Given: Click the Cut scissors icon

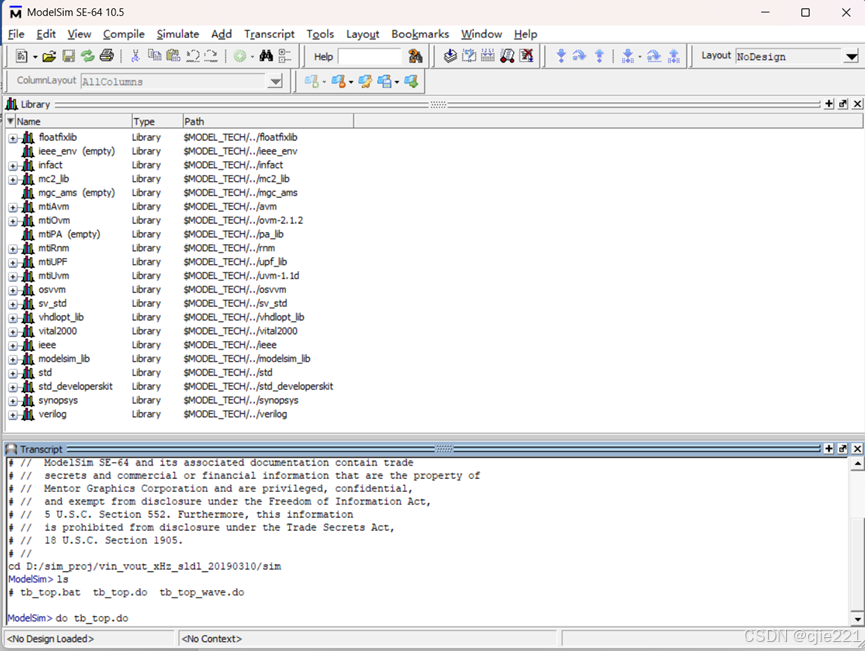Looking at the screenshot, I should pos(135,56).
